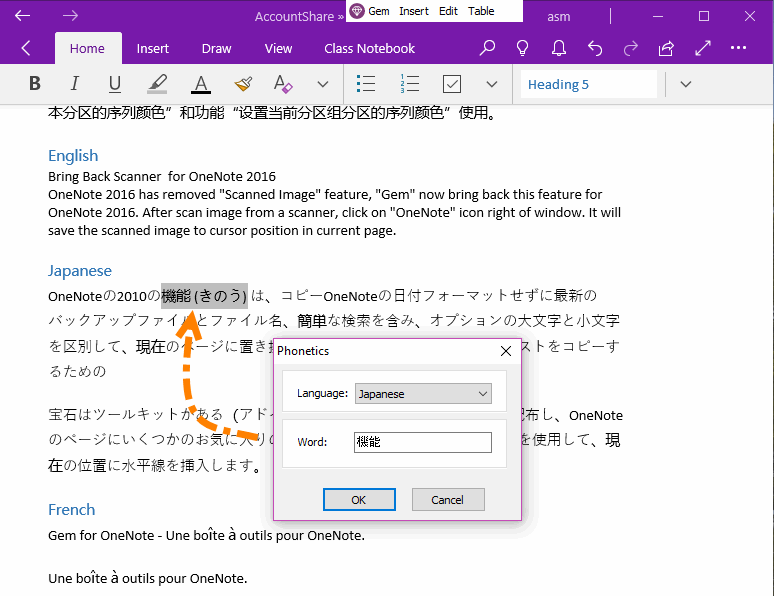Open the notifications bell
The height and width of the screenshot is (596, 774).
[x=559, y=48]
